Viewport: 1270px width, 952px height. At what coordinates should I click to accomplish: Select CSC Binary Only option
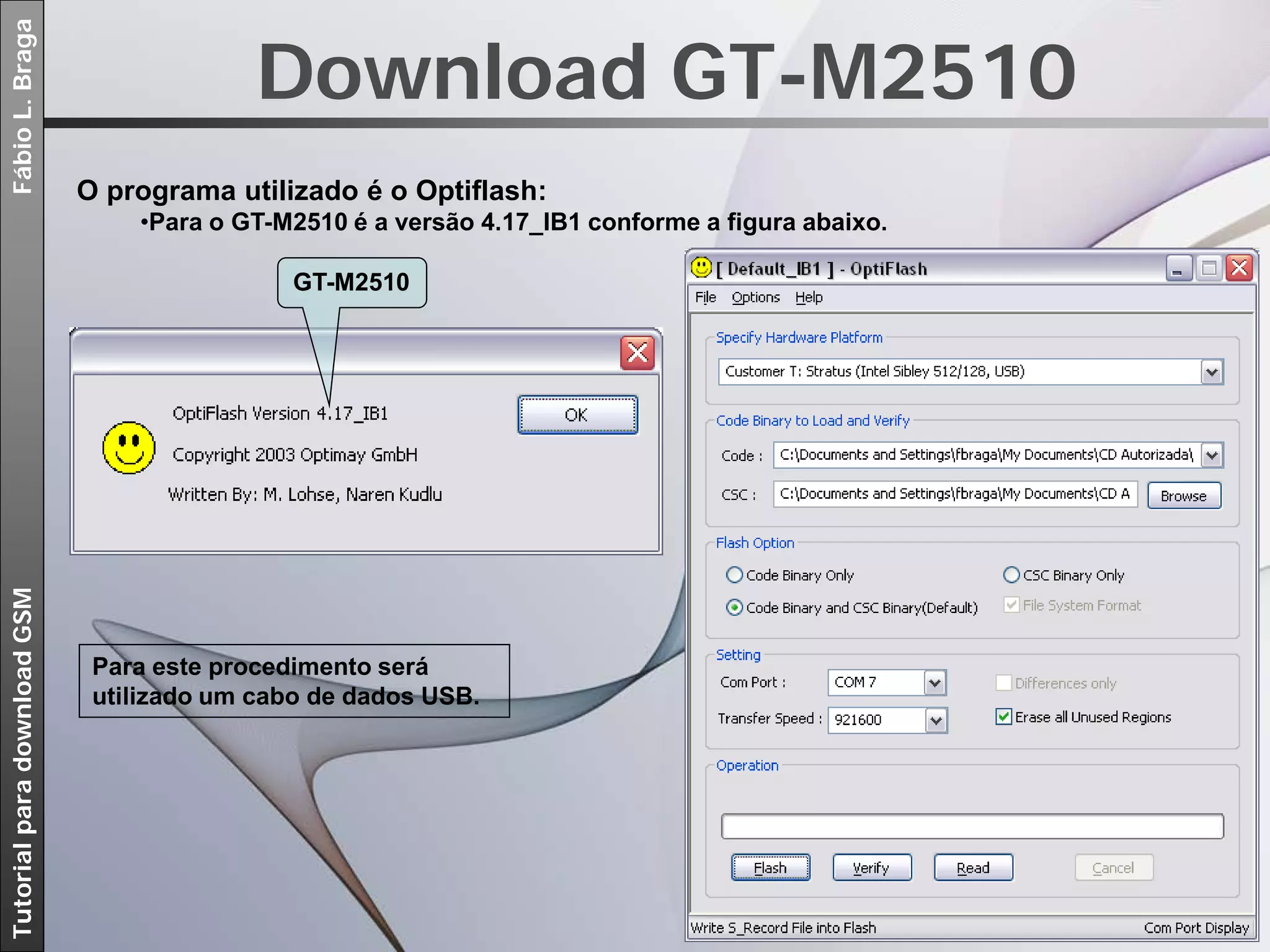1011,575
